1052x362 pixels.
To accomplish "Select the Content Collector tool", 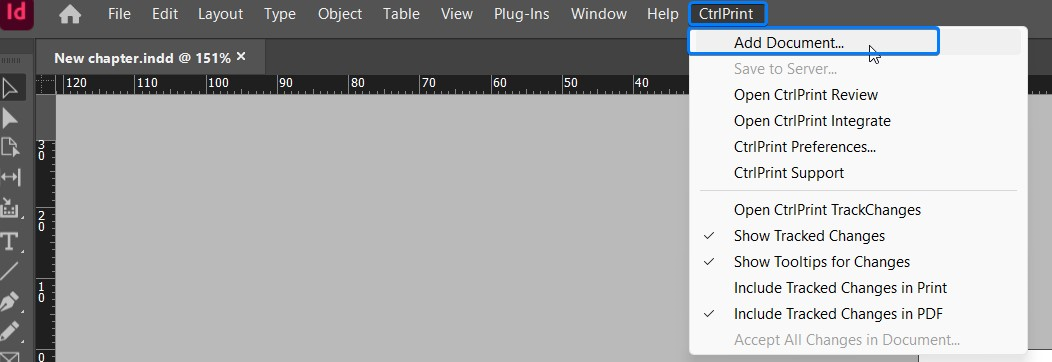I will (11, 207).
